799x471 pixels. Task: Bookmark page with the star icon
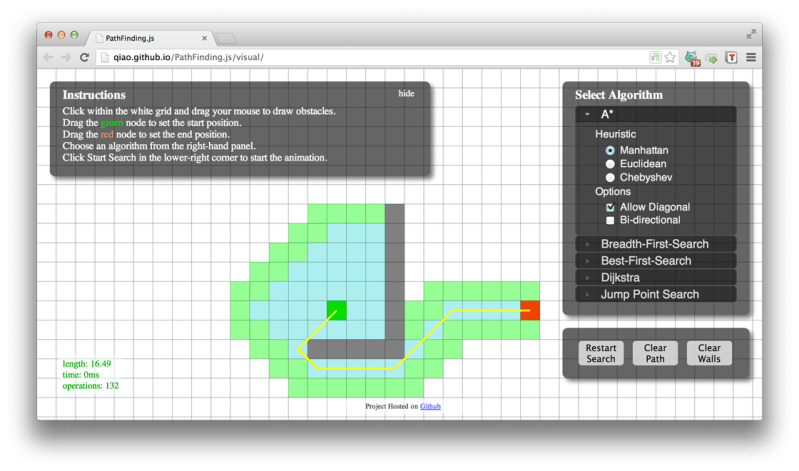(670, 57)
